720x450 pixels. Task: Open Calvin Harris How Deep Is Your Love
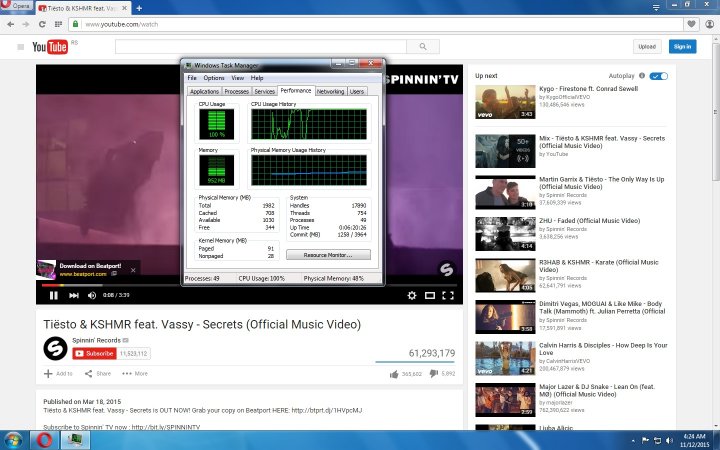(x=603, y=349)
